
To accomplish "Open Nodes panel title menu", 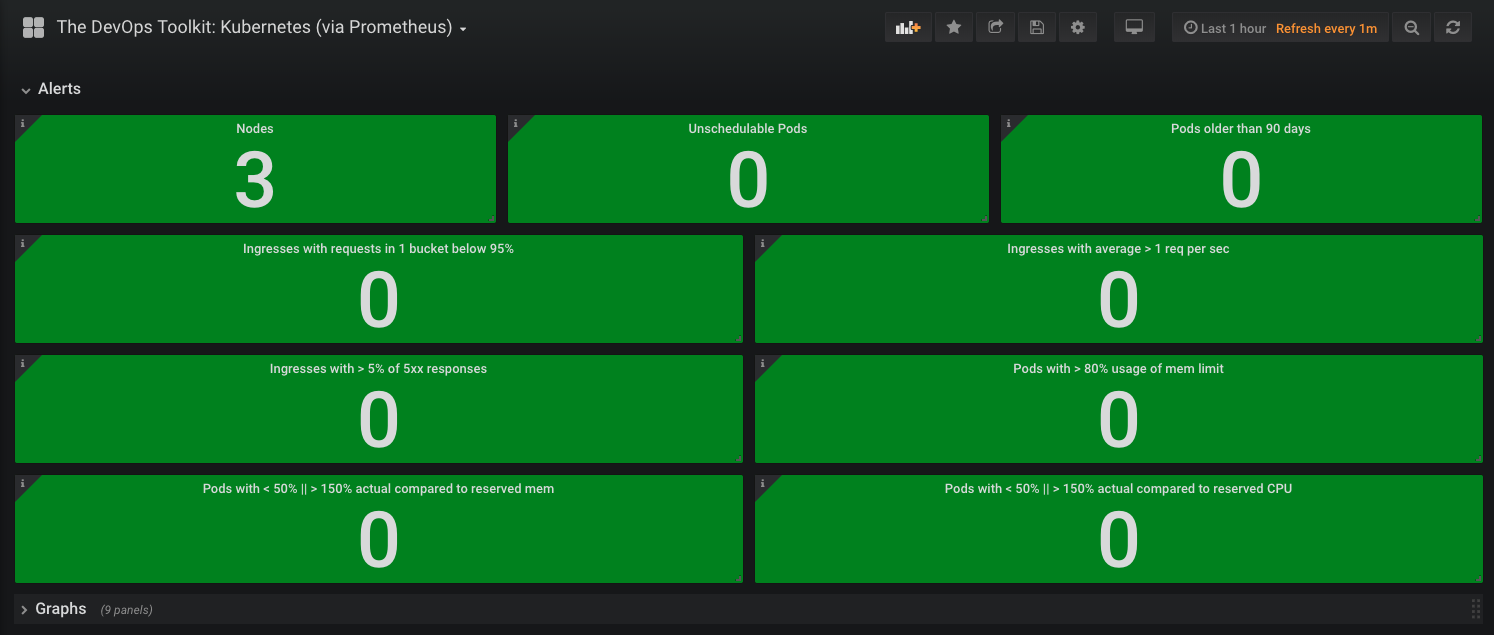I will click(255, 129).
